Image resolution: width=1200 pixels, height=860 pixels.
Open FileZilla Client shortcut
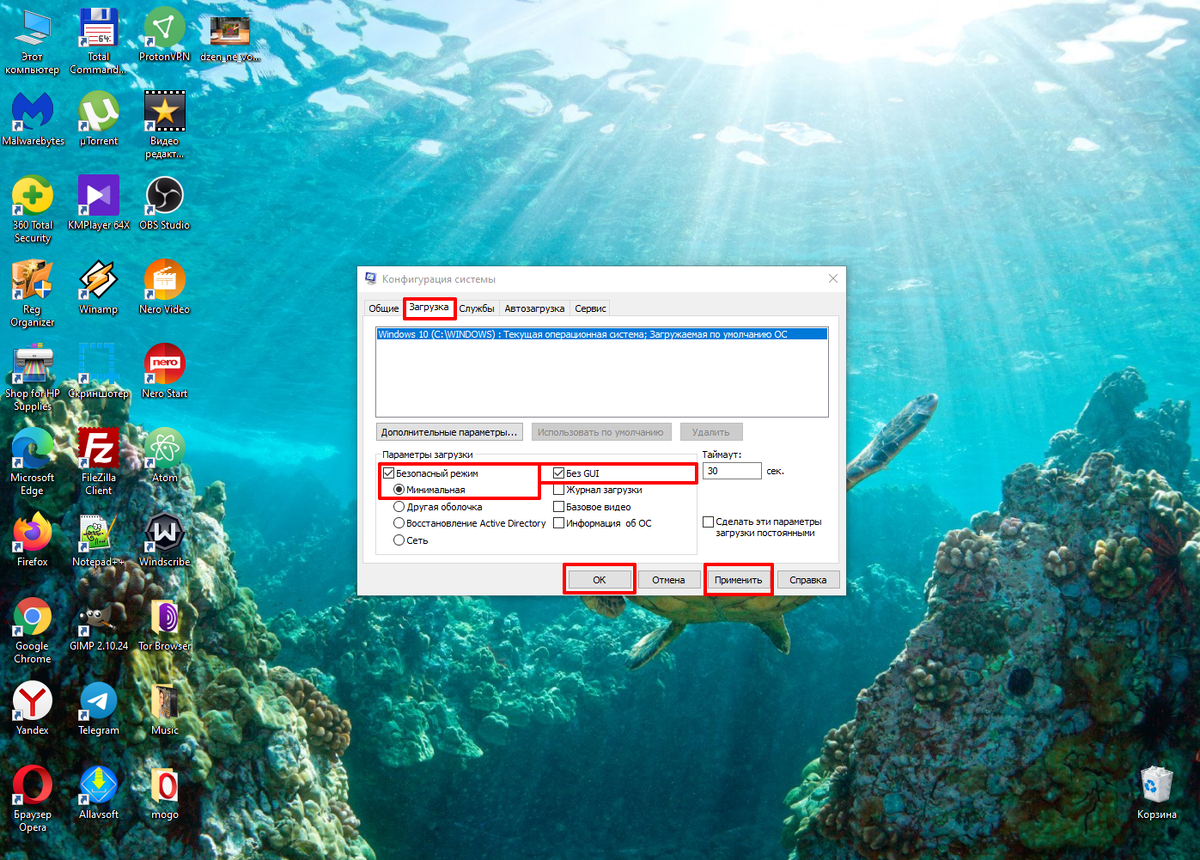[x=98, y=462]
